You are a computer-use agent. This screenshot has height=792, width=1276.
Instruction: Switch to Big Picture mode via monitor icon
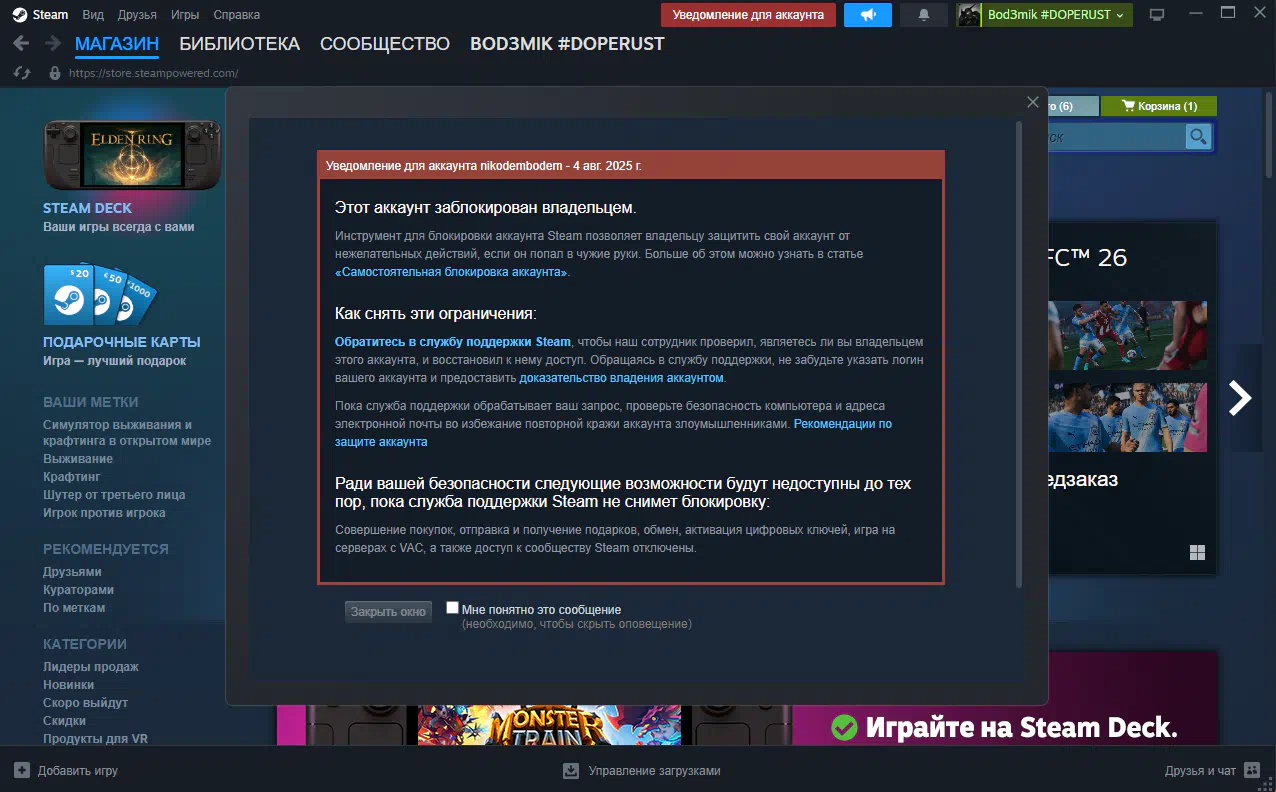(1157, 15)
